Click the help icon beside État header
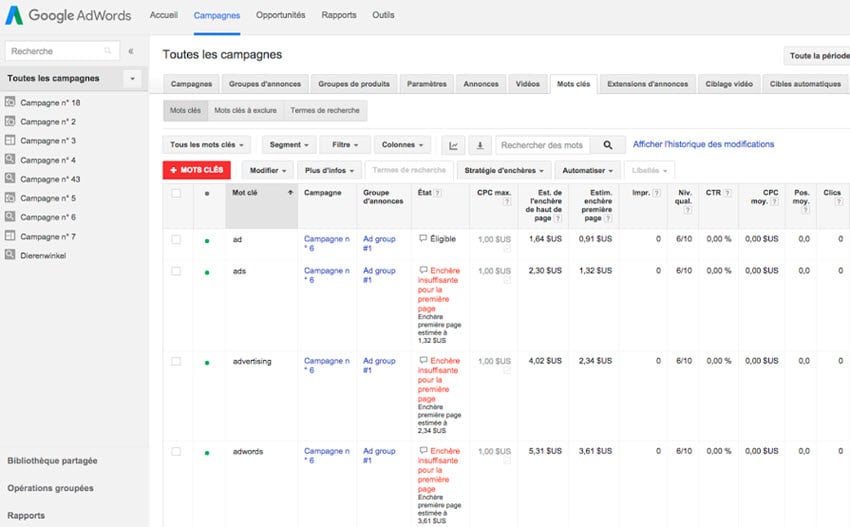 (x=437, y=193)
